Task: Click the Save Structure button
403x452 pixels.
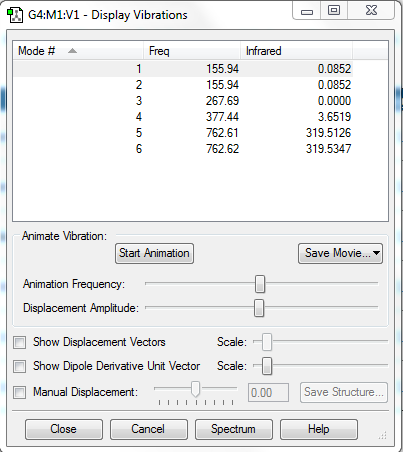Action: (344, 392)
